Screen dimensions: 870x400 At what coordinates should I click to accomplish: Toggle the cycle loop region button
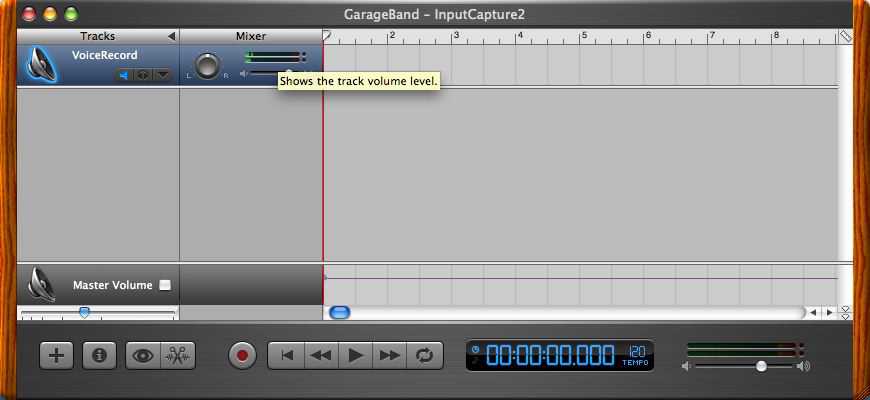[424, 355]
